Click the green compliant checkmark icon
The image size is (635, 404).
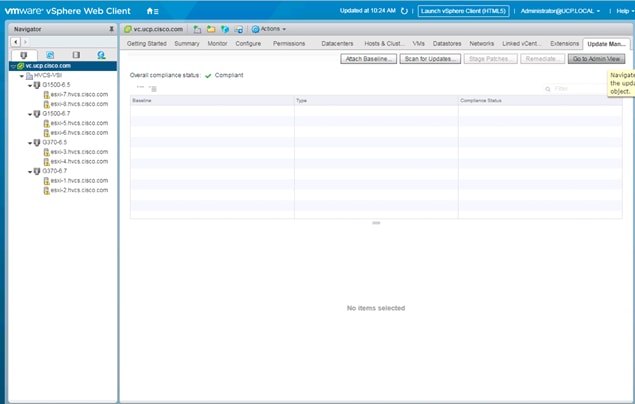(x=208, y=76)
